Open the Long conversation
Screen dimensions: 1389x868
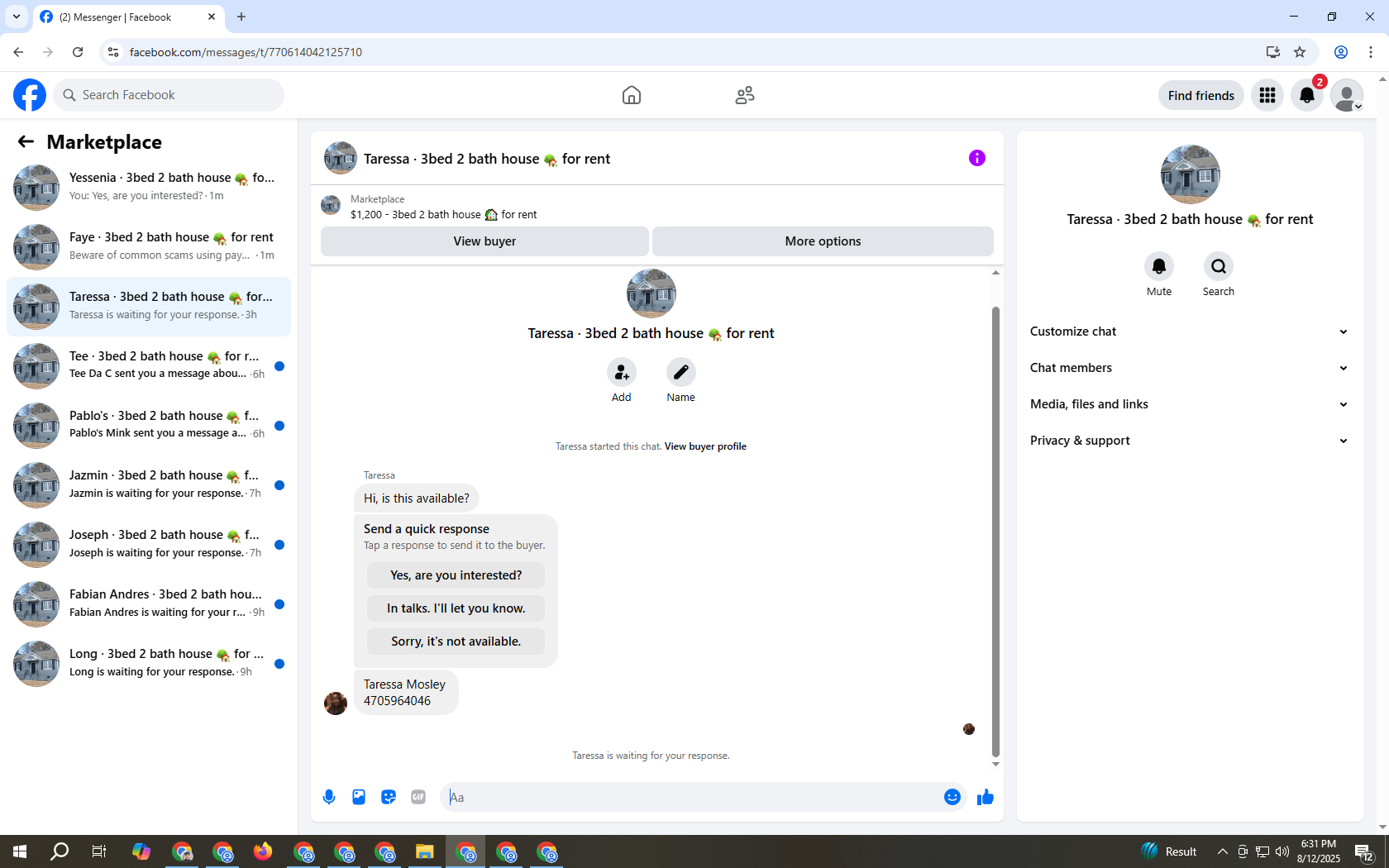149,663
